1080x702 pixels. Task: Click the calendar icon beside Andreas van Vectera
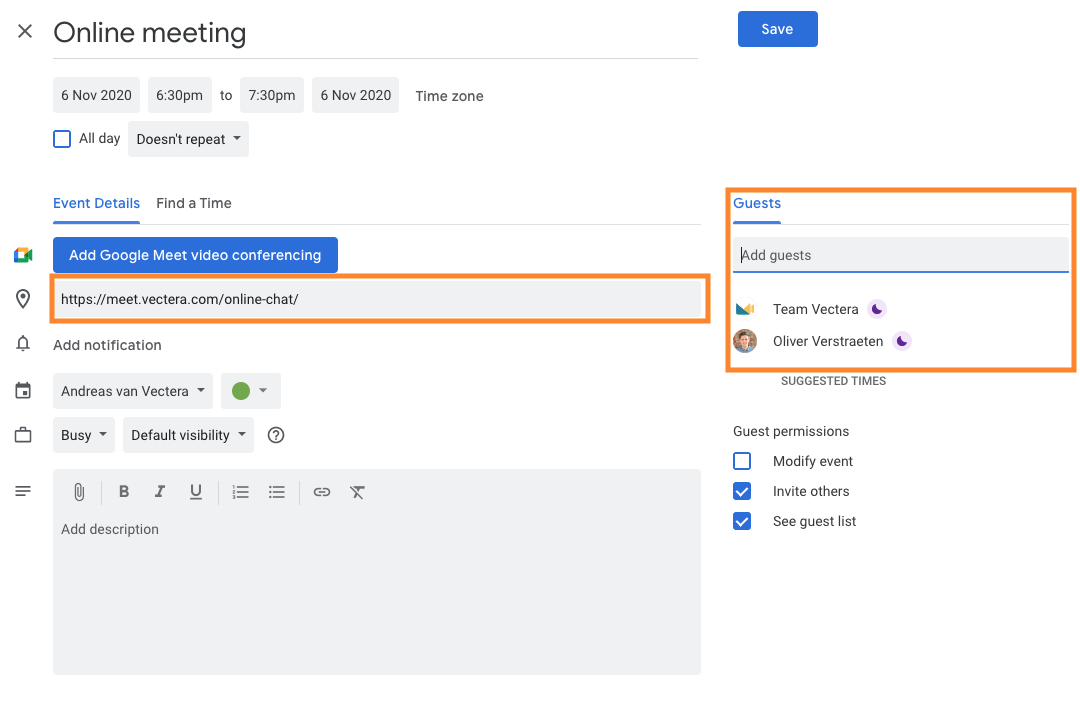(x=23, y=391)
